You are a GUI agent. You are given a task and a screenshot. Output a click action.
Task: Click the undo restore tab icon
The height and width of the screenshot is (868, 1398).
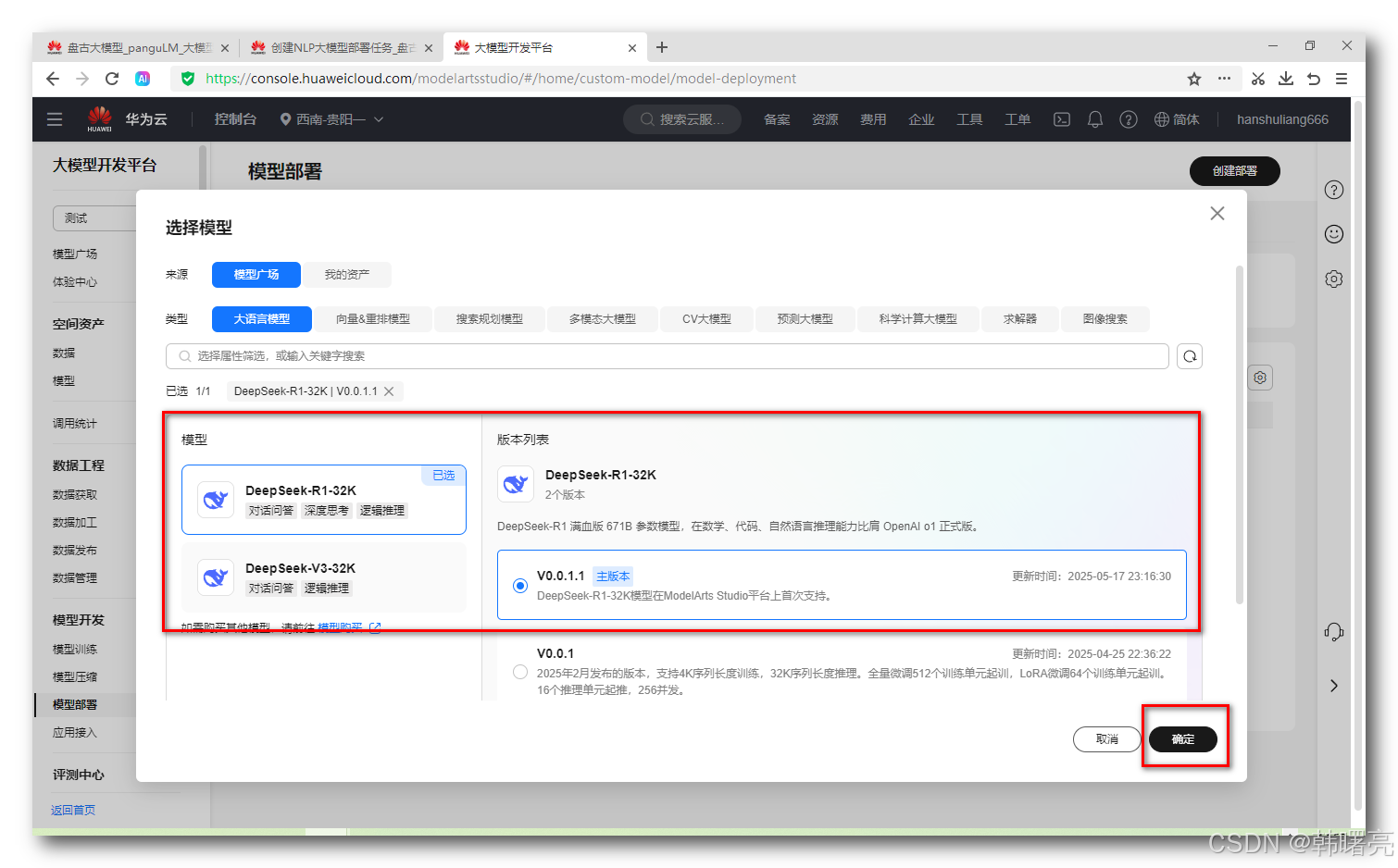point(1313,79)
